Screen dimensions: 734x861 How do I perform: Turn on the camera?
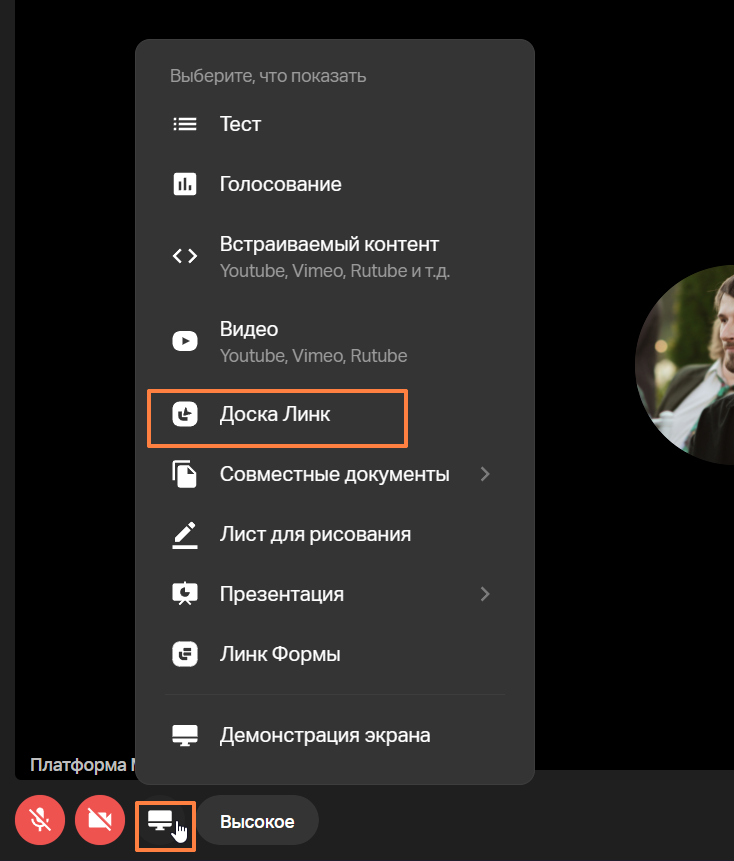click(100, 821)
